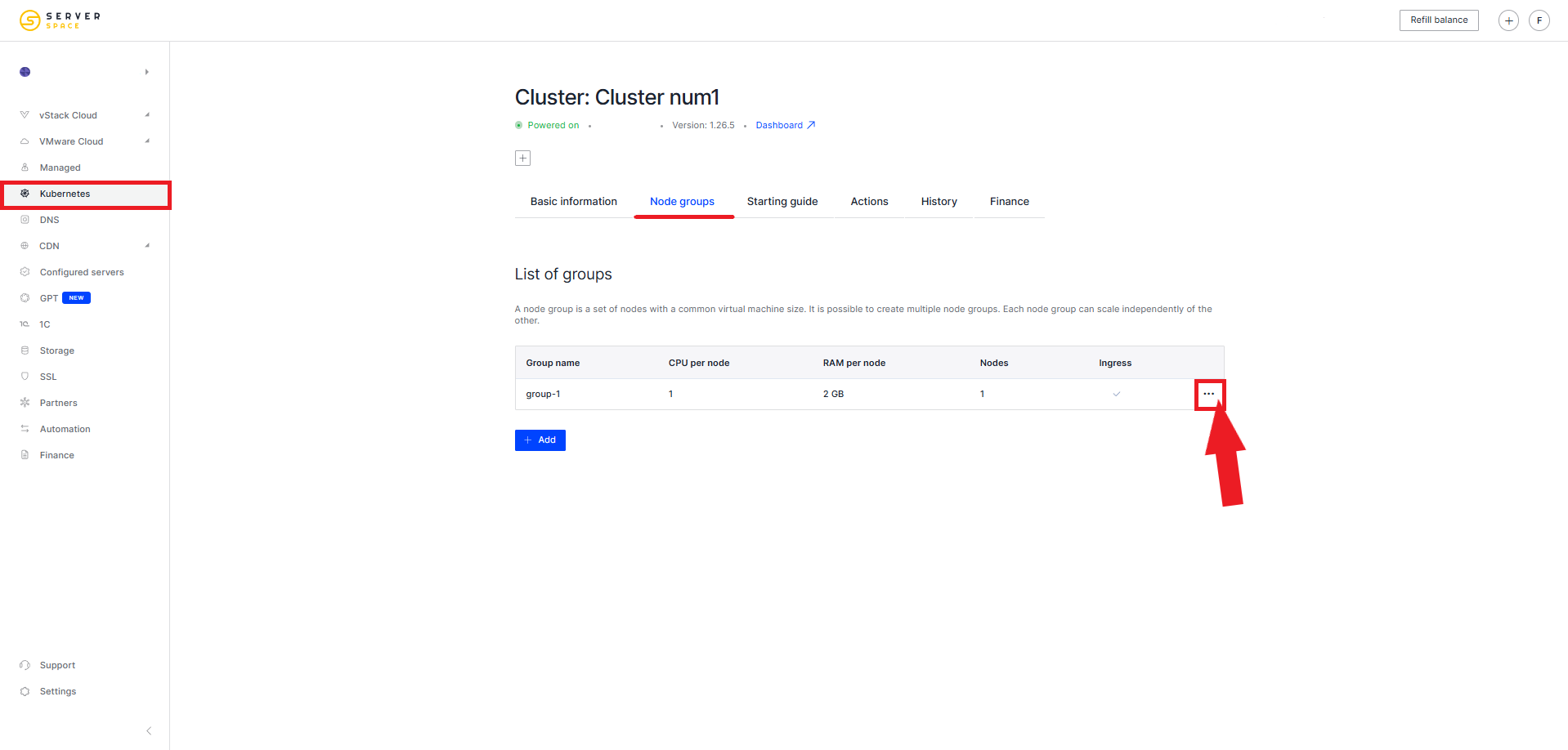Click the Refill balance button

[1439, 20]
